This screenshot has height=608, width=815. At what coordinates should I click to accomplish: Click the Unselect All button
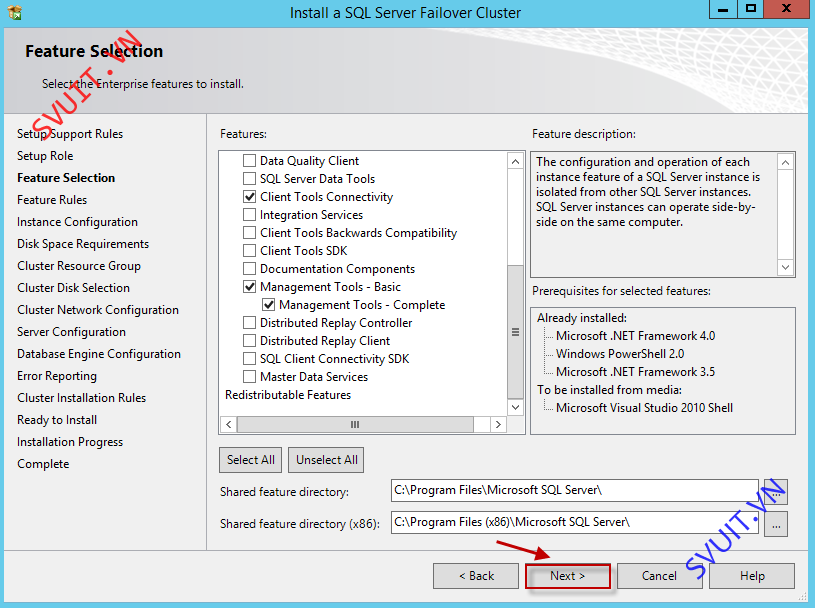coord(326,460)
